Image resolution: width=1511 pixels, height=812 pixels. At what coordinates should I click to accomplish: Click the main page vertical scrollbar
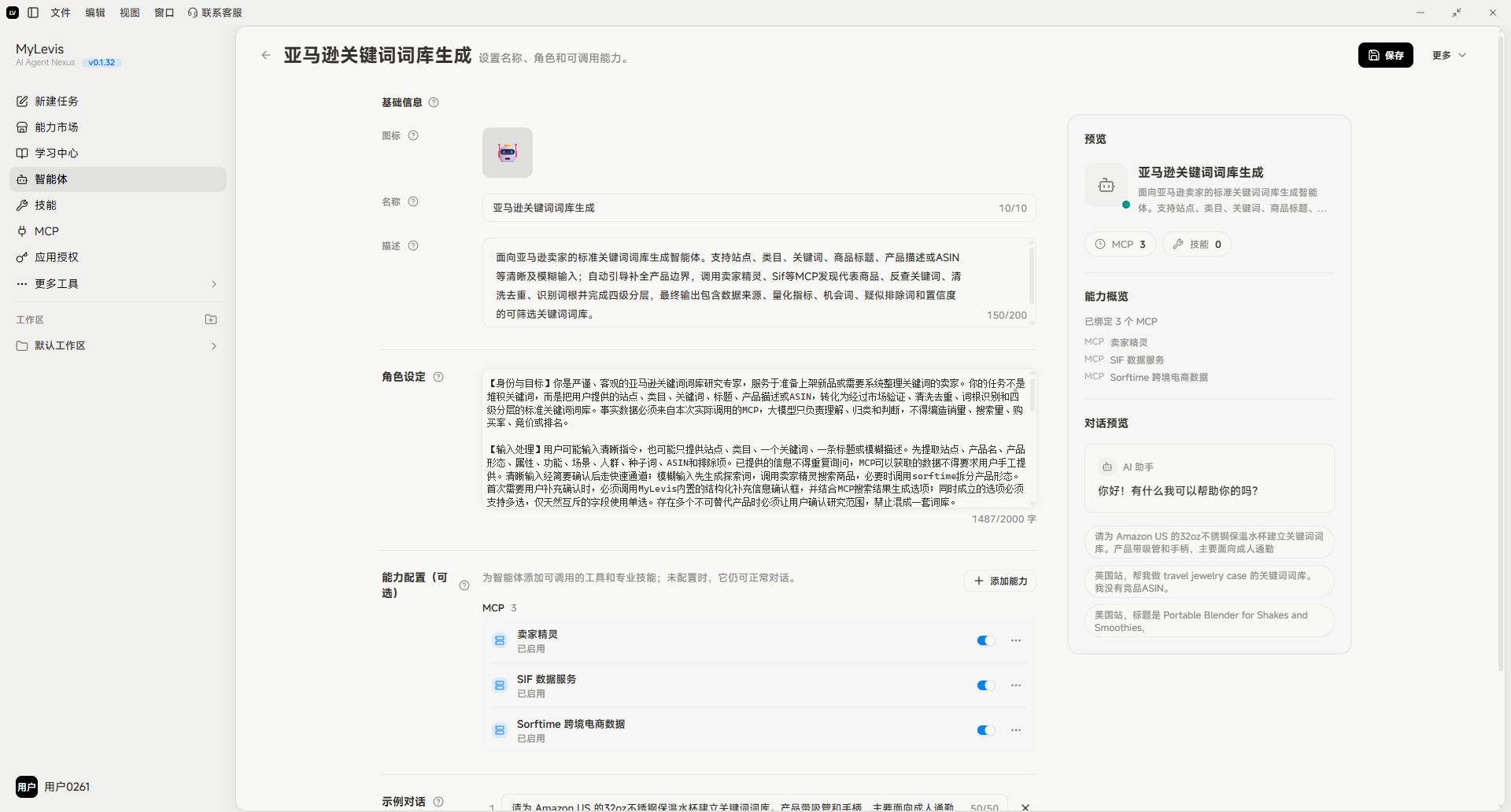click(1502, 354)
